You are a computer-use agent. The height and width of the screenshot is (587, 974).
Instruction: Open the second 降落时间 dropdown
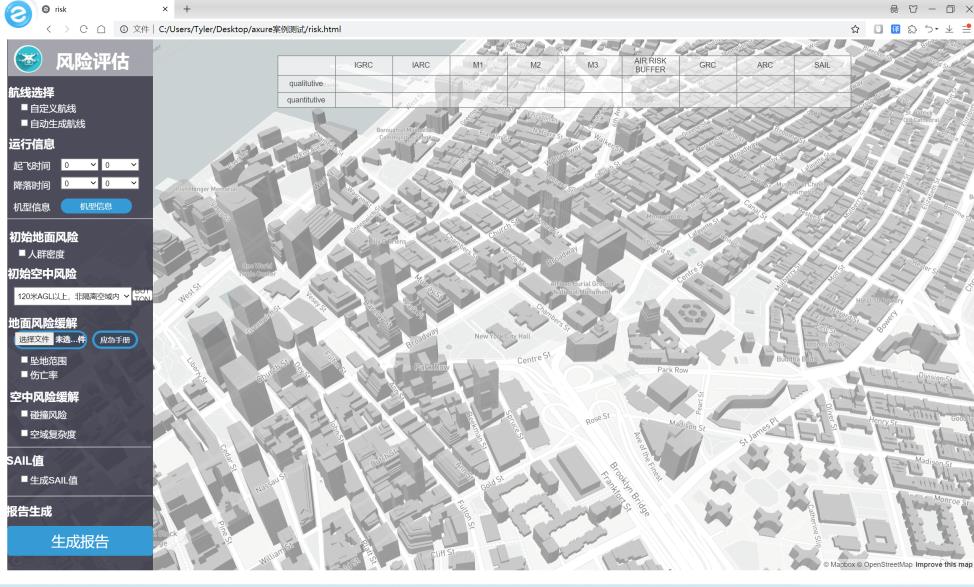tap(120, 183)
